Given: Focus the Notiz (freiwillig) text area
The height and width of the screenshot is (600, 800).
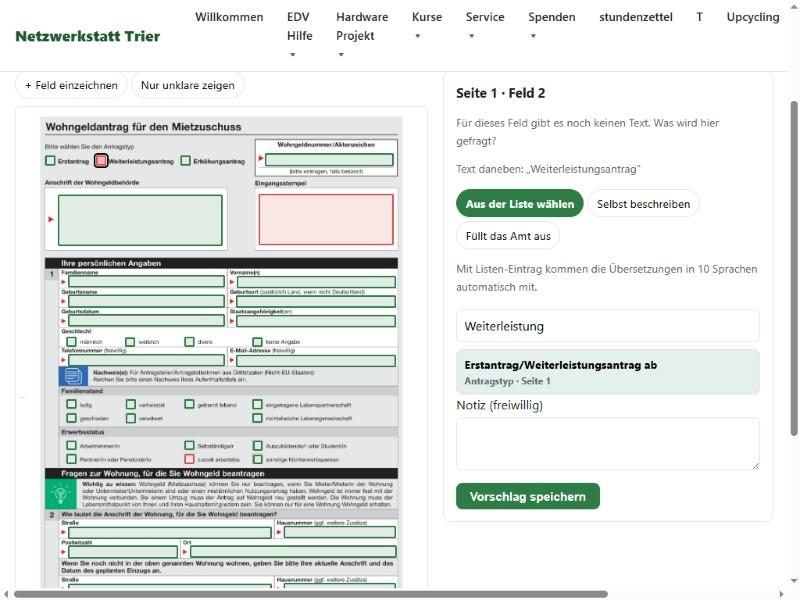Looking at the screenshot, I should point(608,444).
